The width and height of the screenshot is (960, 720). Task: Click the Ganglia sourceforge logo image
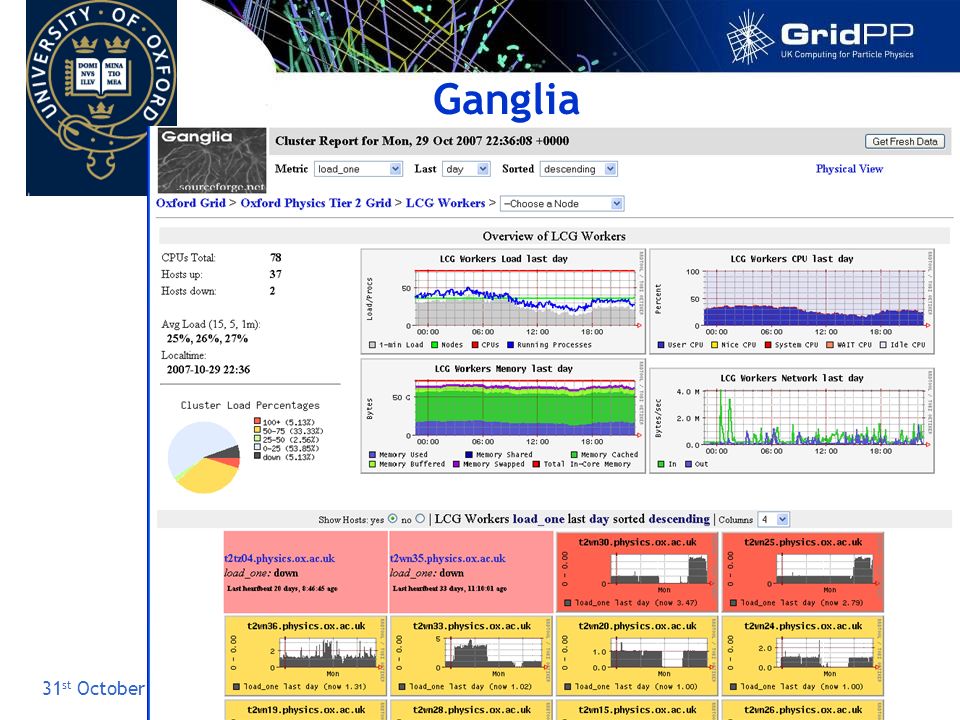coord(212,160)
